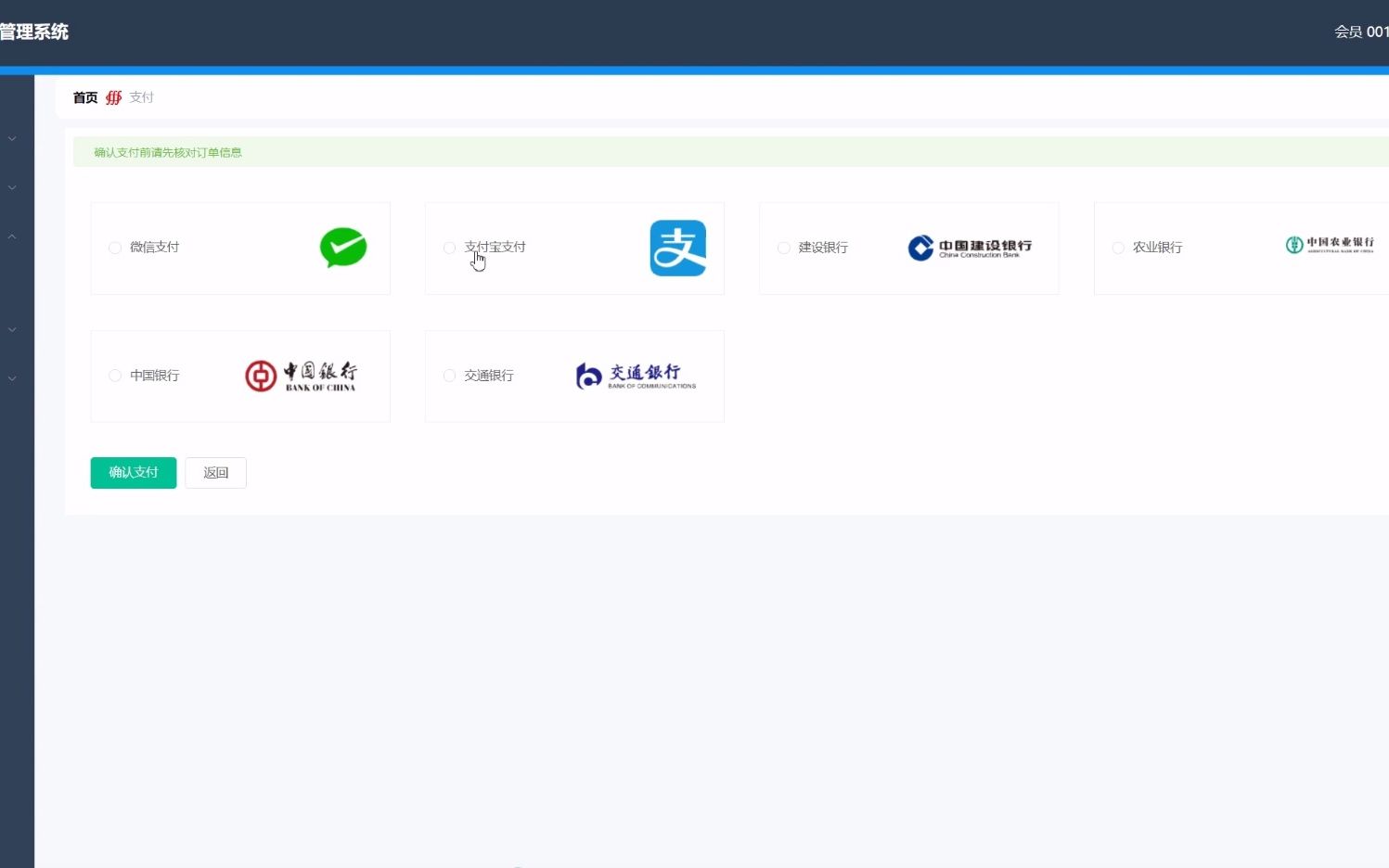This screenshot has width=1389, height=868.
Task: Click the Agricultural Bank of China logo
Action: point(1330,244)
